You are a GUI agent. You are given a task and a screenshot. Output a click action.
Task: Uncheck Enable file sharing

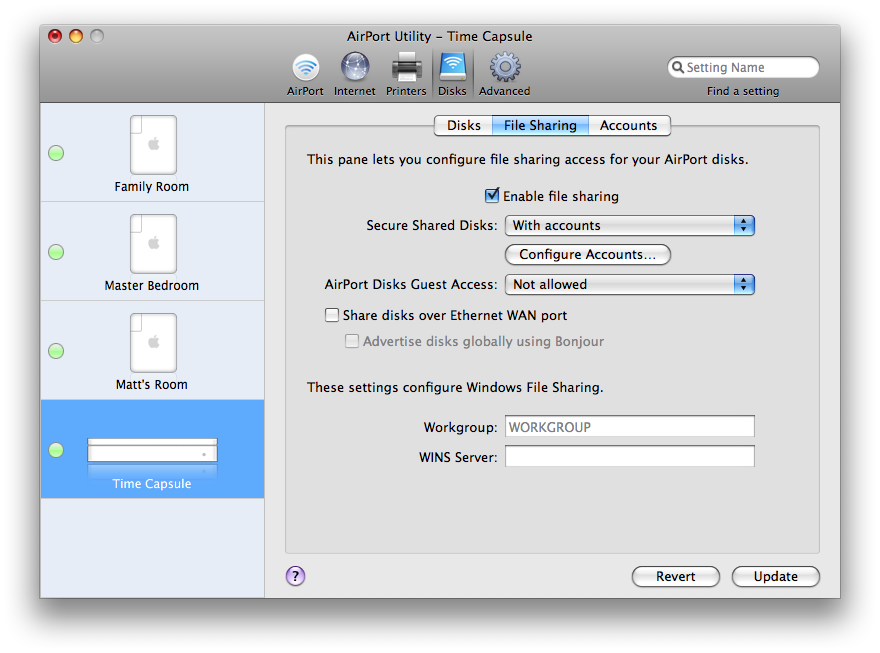pos(492,195)
